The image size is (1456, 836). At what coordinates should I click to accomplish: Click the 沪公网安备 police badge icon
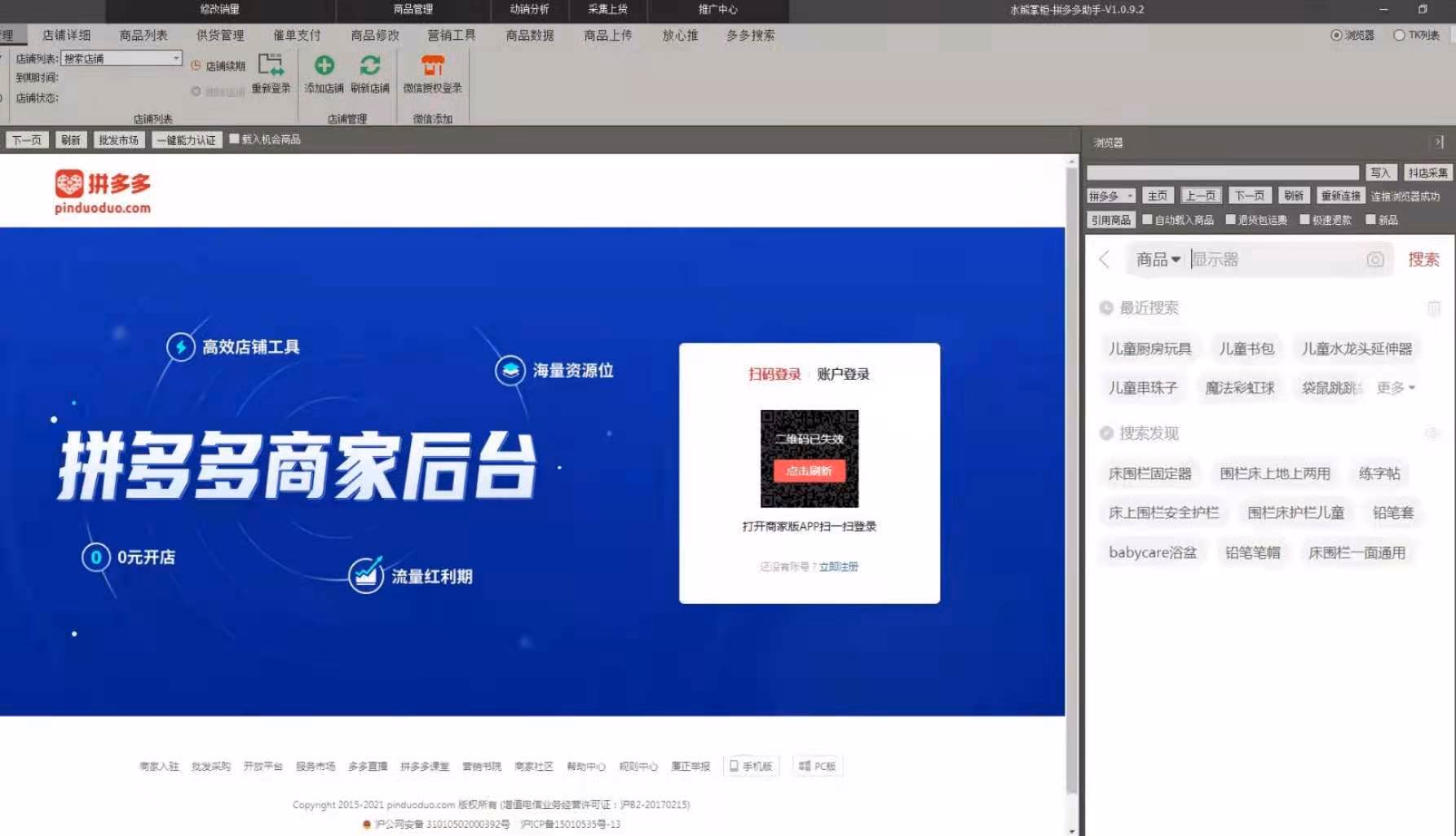[367, 825]
